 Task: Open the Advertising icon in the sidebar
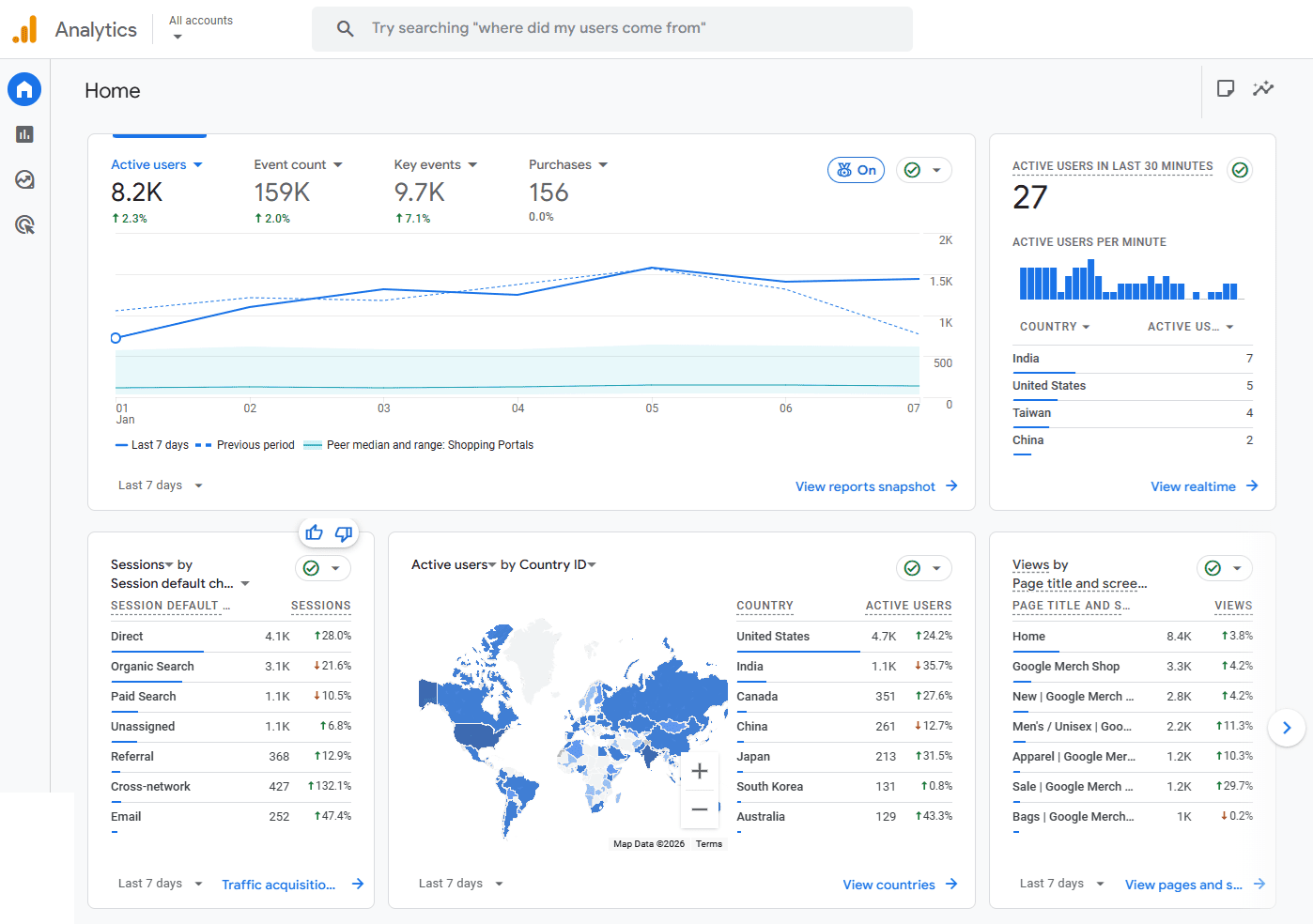pyautogui.click(x=24, y=224)
